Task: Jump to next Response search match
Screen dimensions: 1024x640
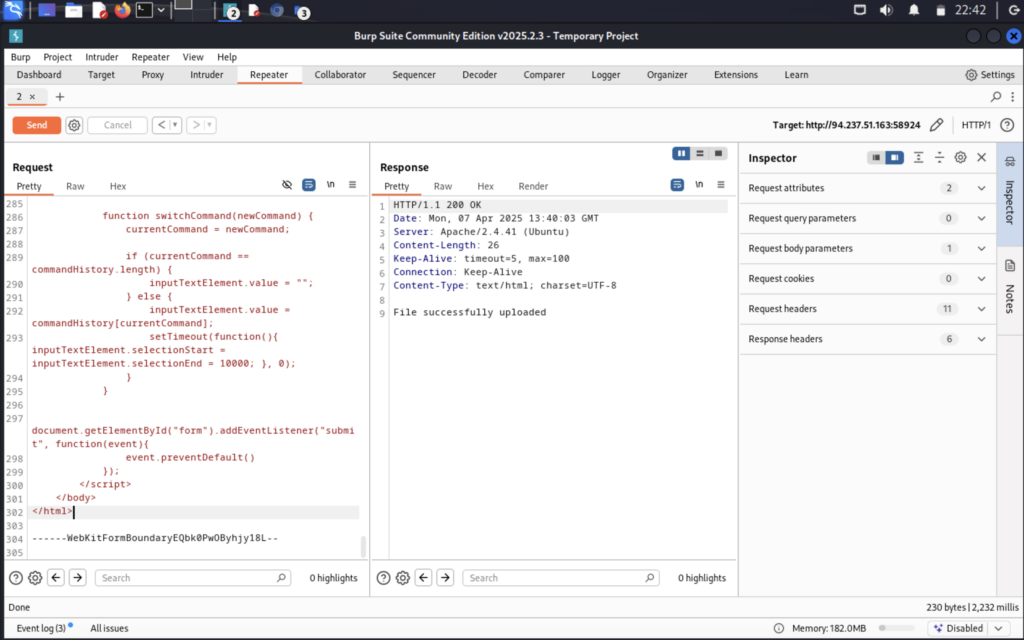Action: point(445,577)
